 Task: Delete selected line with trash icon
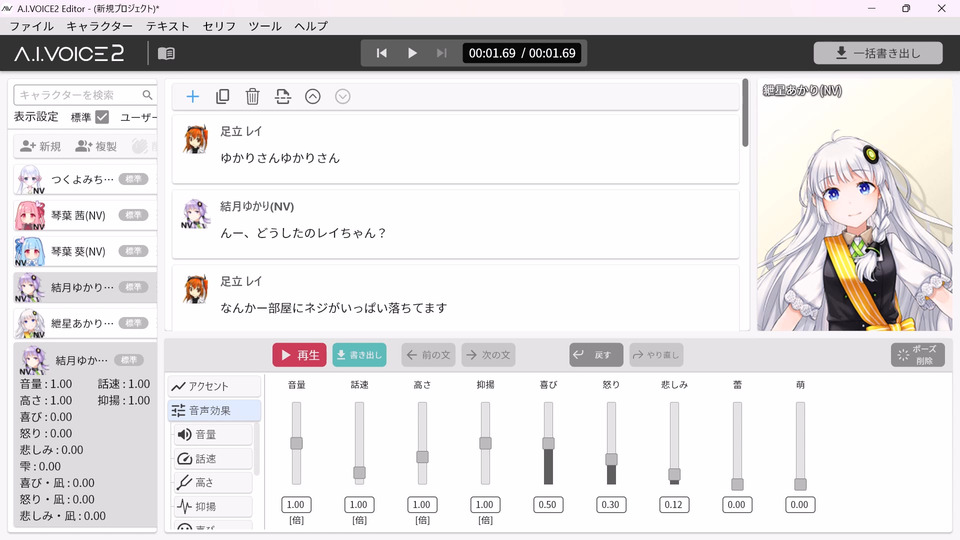[252, 97]
